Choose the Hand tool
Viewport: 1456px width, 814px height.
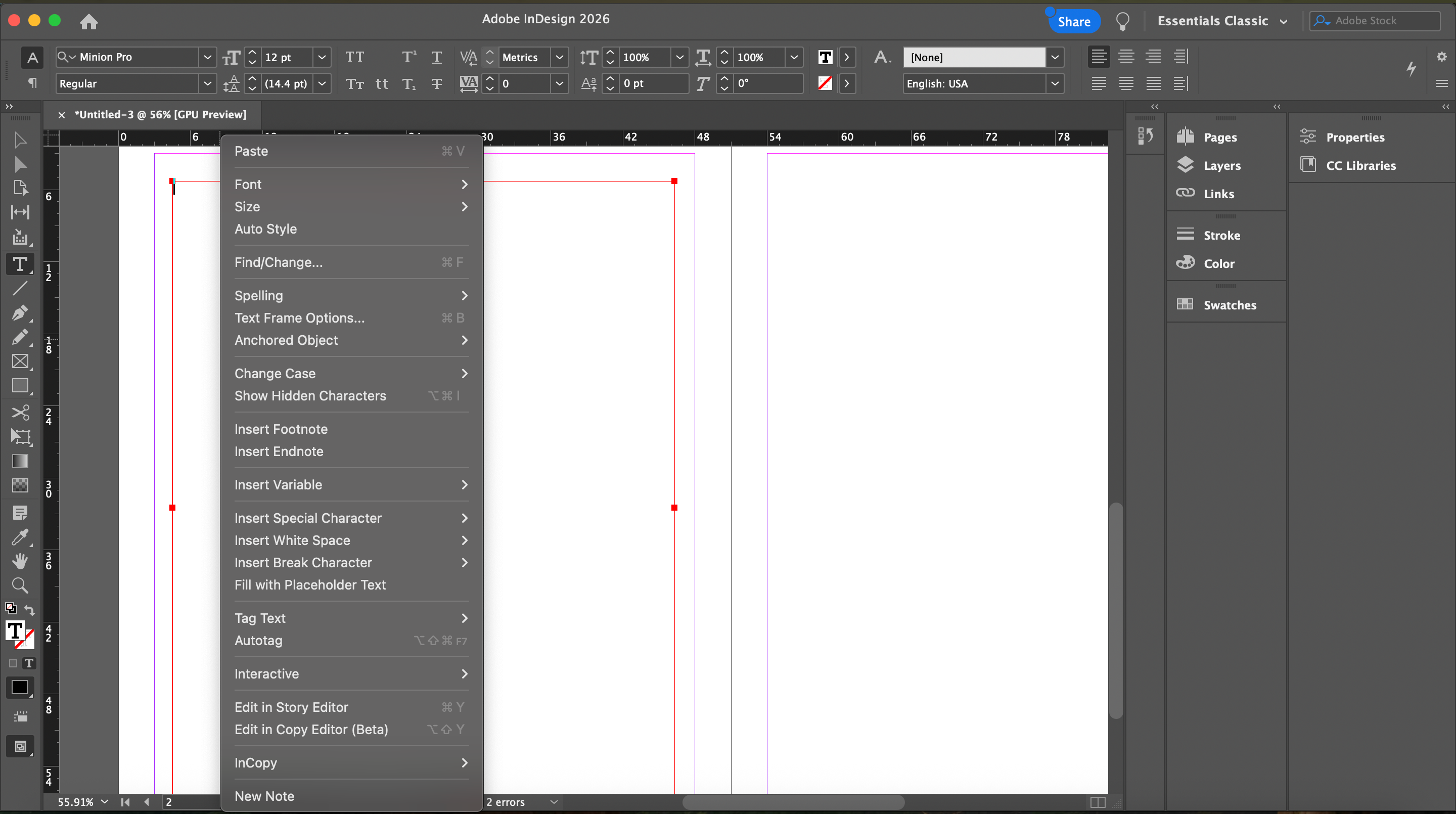coord(20,561)
